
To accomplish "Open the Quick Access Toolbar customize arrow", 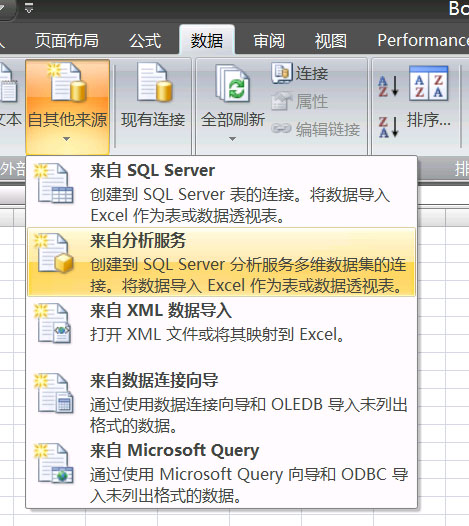I will [x=29, y=8].
